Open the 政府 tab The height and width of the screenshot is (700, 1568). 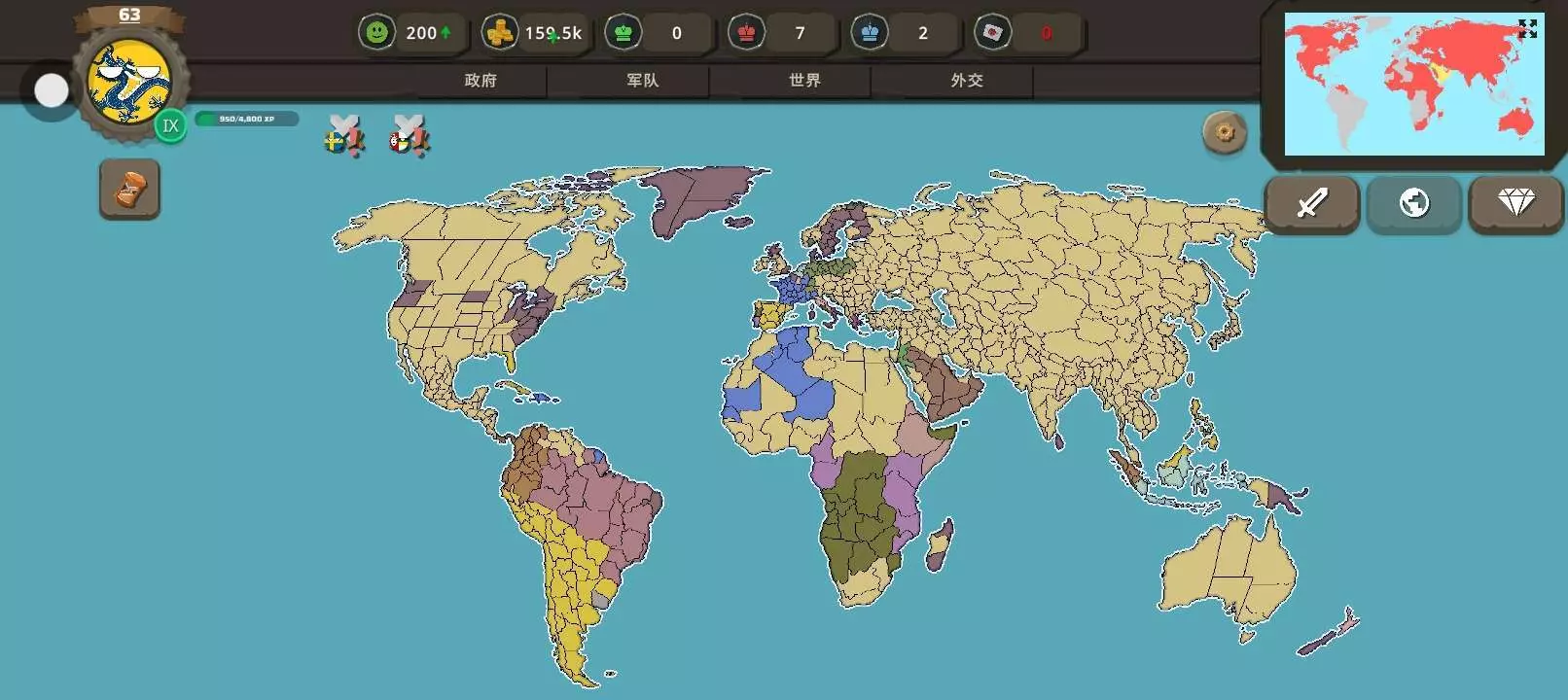pyautogui.click(x=481, y=81)
